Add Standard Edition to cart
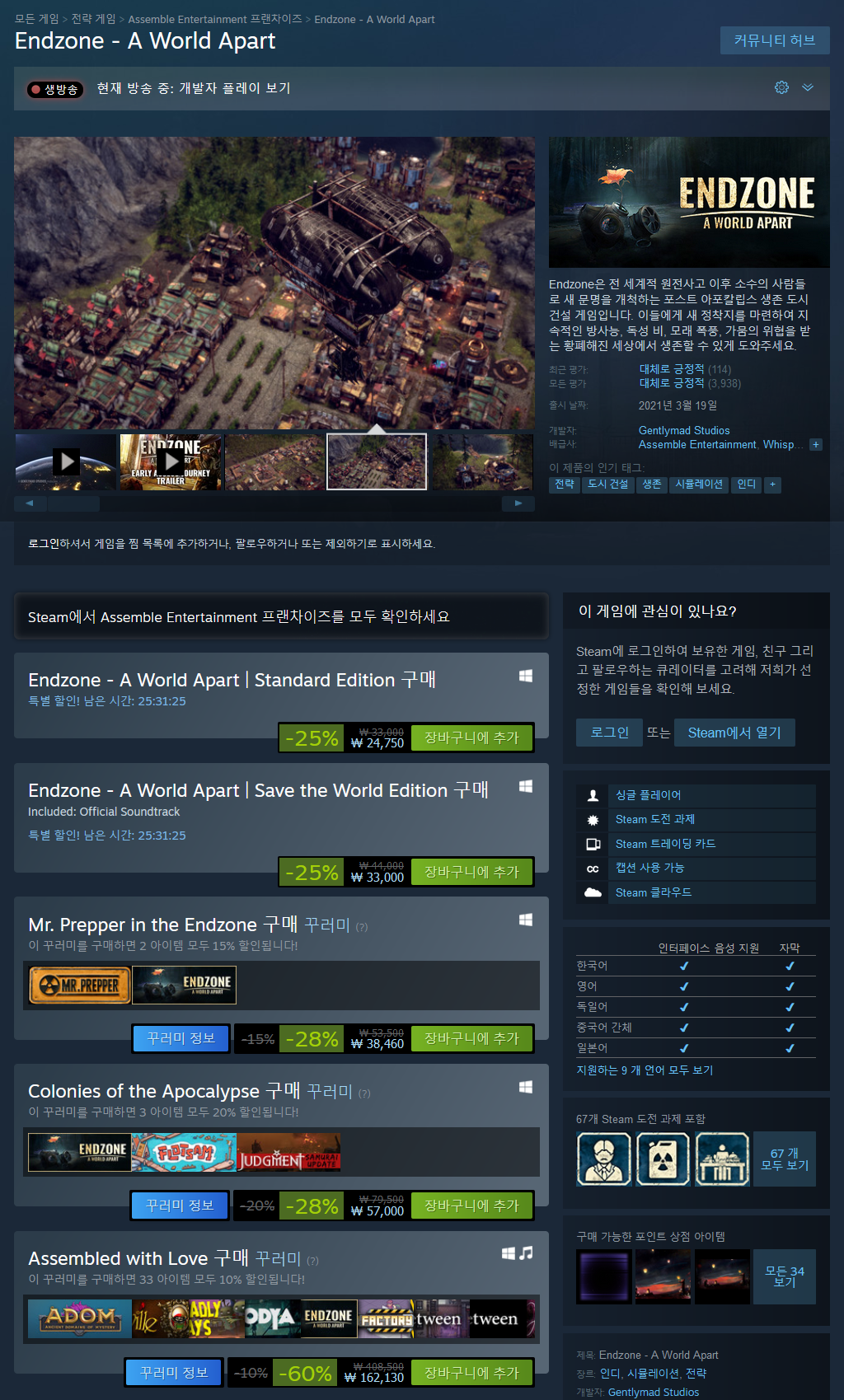The image size is (844, 1400). [471, 737]
